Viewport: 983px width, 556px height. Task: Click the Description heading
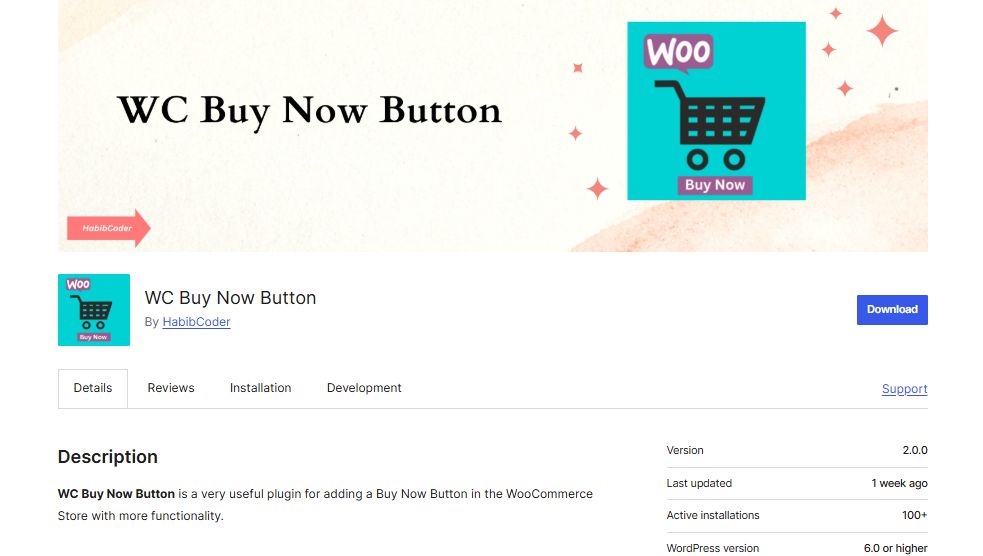pyautogui.click(x=108, y=457)
